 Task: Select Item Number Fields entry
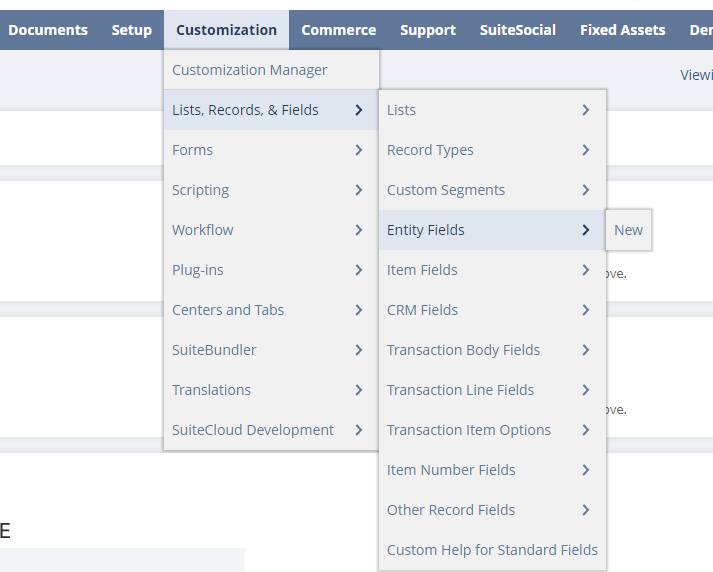[x=492, y=470]
